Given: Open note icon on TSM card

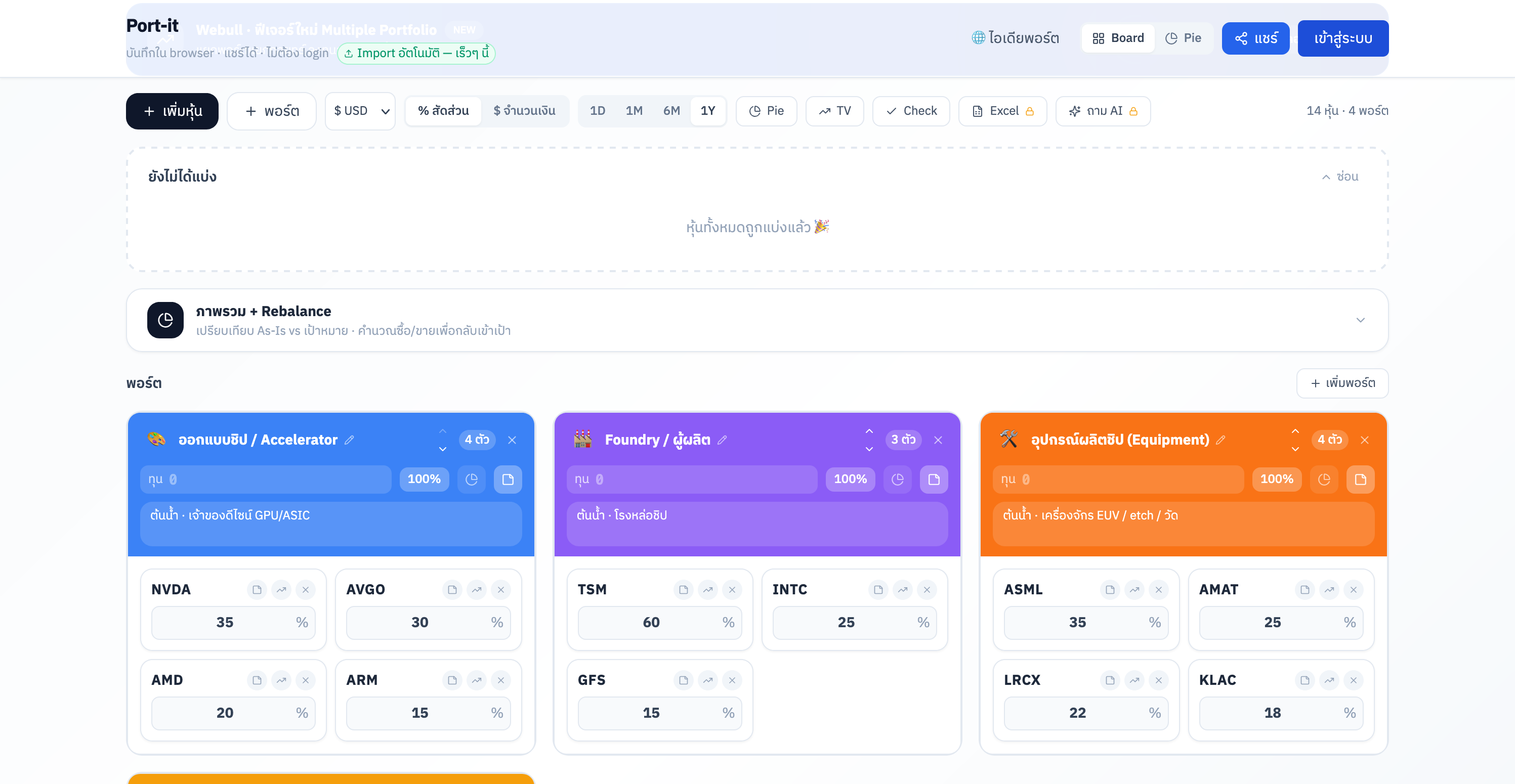Looking at the screenshot, I should [x=684, y=589].
